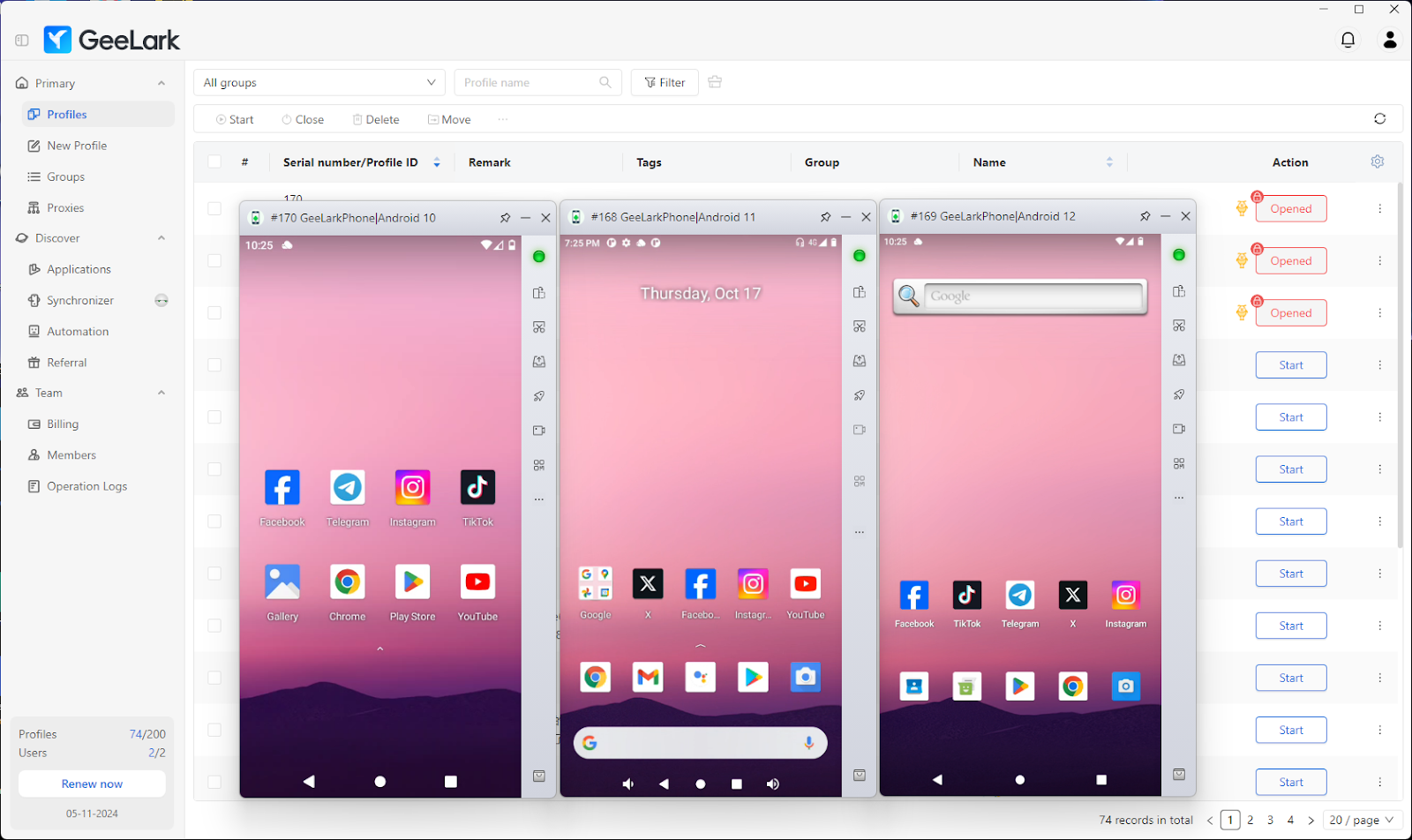
Task: Open Camera app in #168 phone window
Action: tap(806, 677)
